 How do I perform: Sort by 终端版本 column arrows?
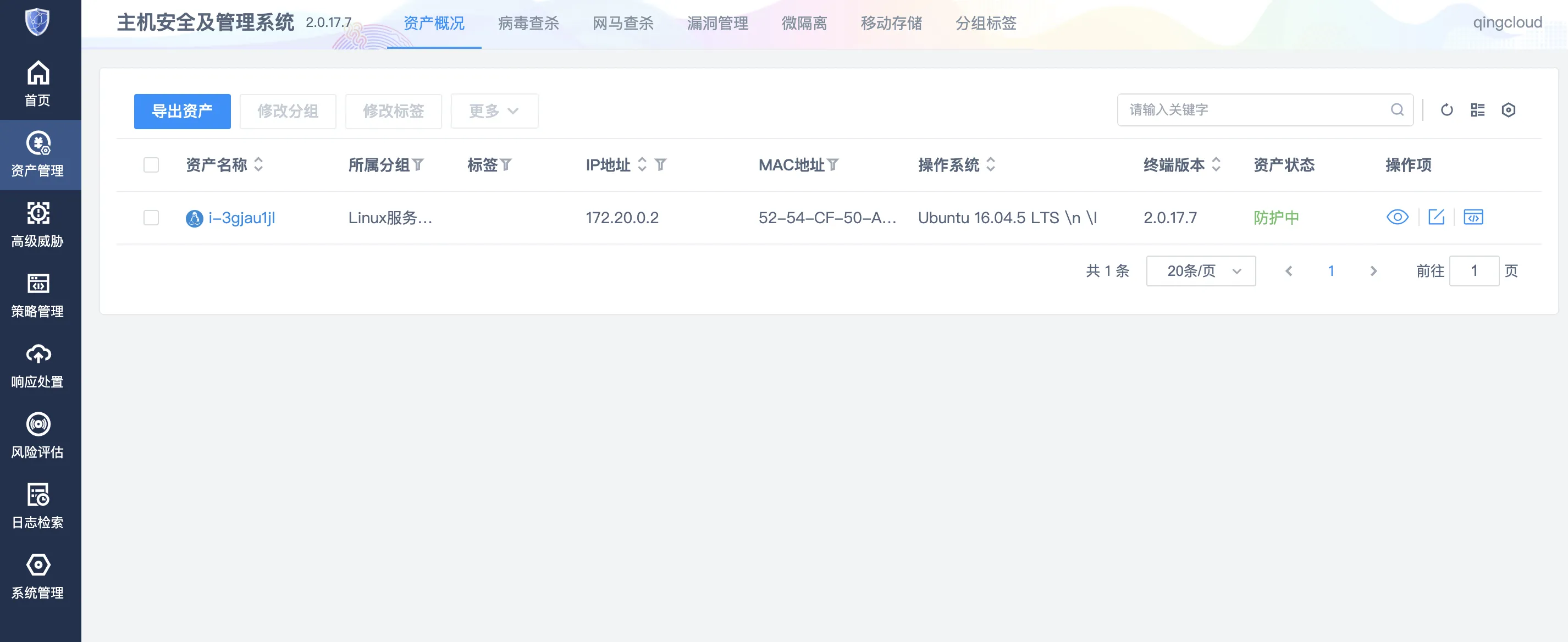point(1216,165)
